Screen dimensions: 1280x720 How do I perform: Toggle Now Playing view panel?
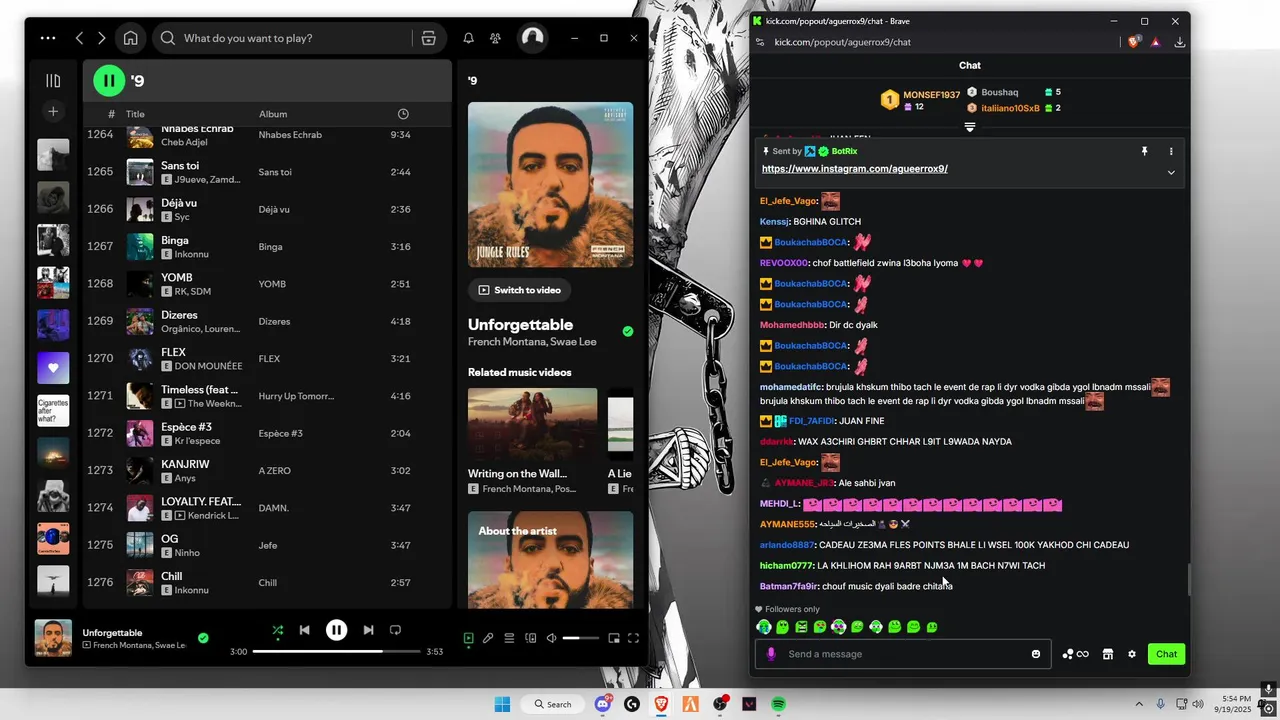[x=468, y=638]
